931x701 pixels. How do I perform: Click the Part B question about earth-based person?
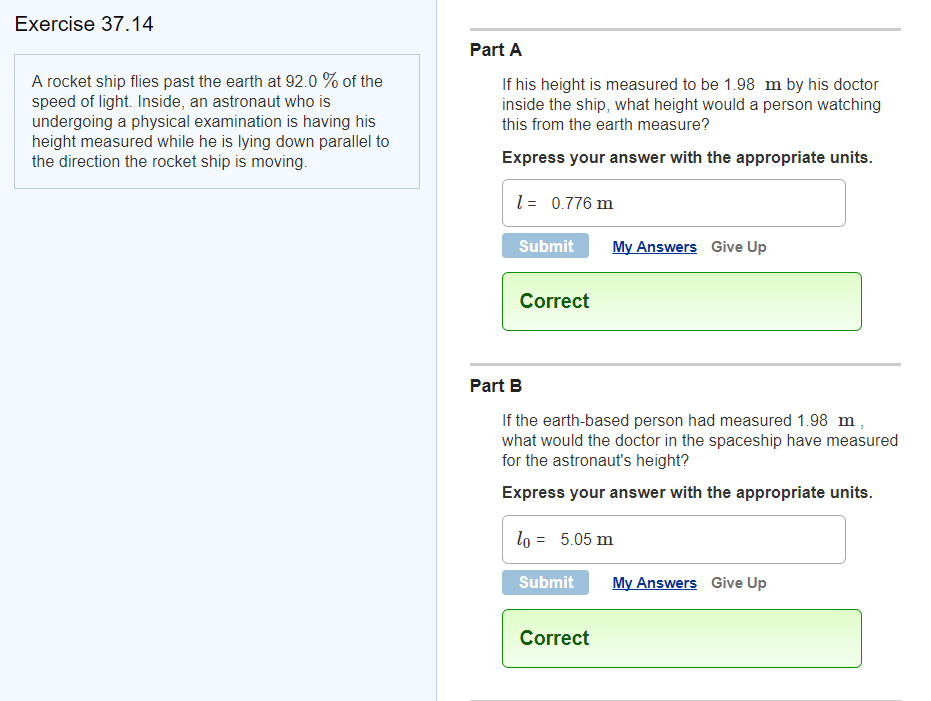pos(699,440)
